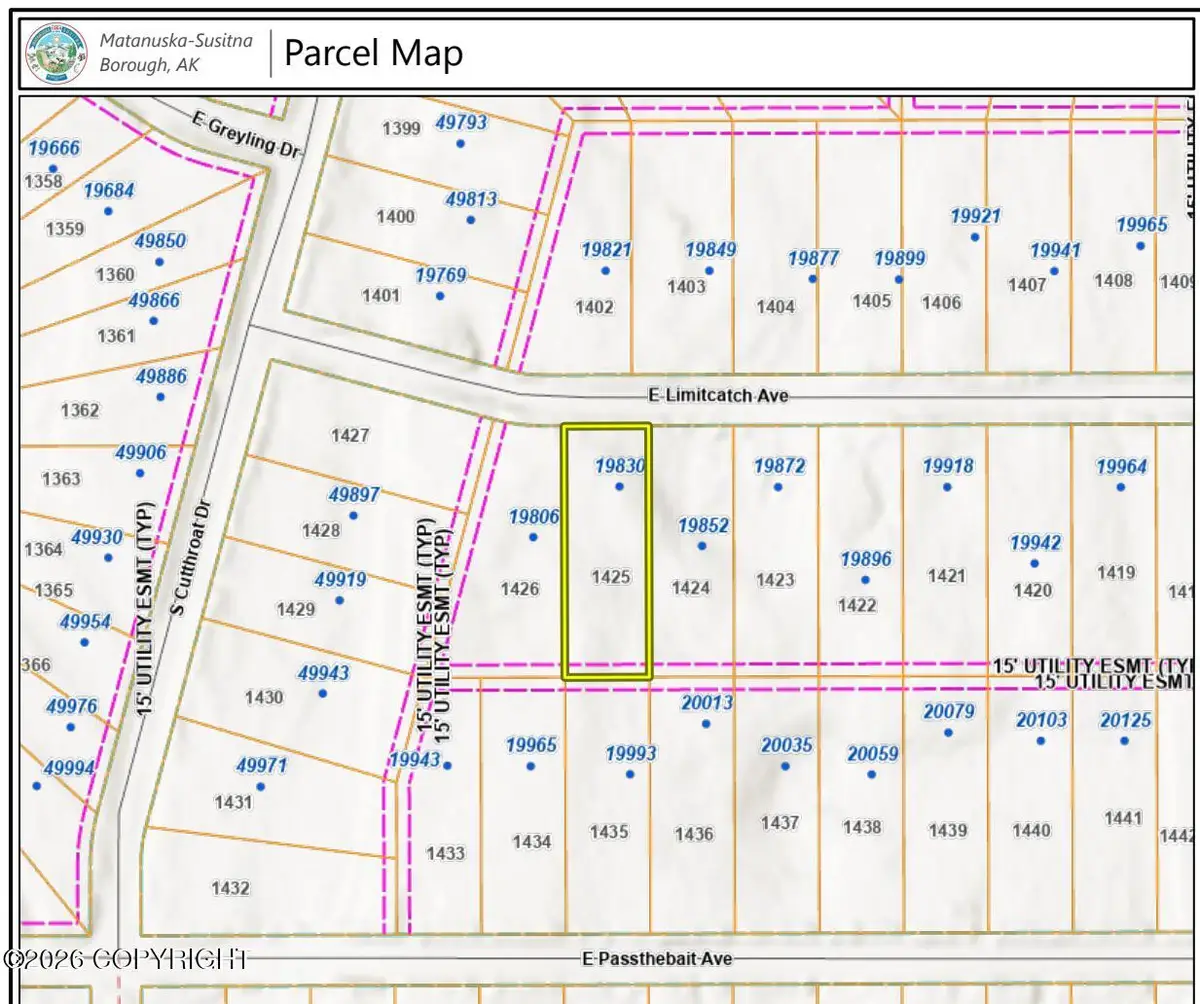Click the yellow-highlighted parcel 1425
This screenshot has width=1200, height=1004.
(x=609, y=577)
